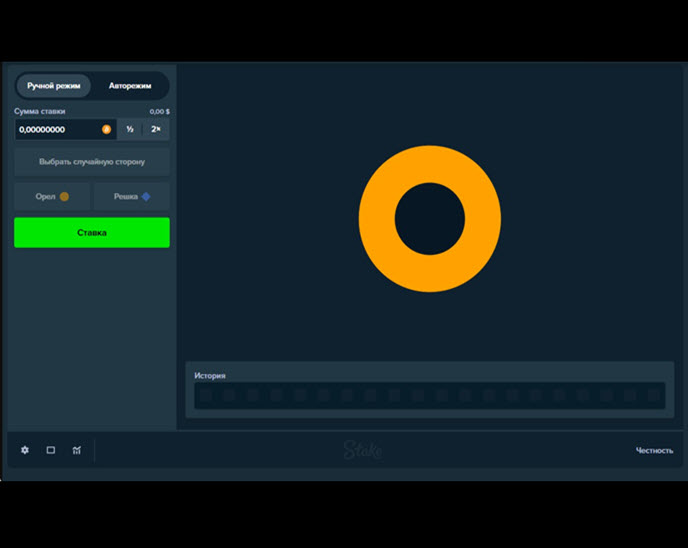Toggle theater mode rectangle icon
The image size is (688, 548).
click(51, 450)
